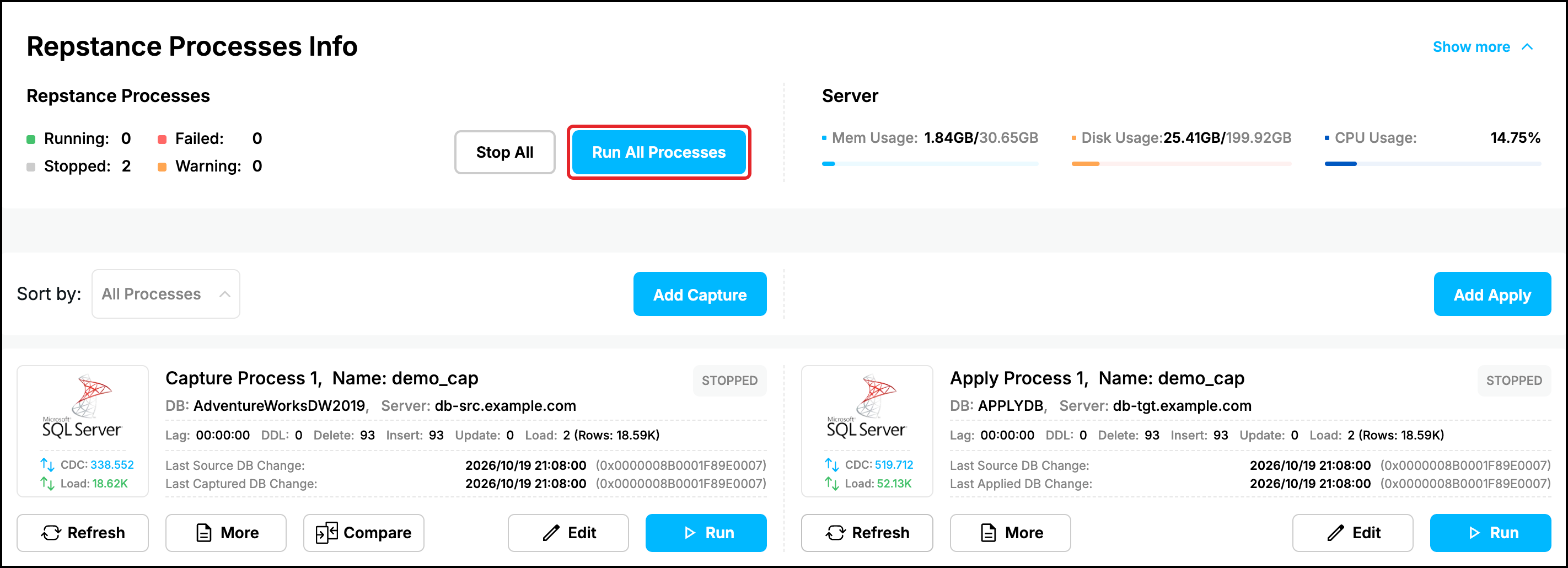The width and height of the screenshot is (1568, 568).
Task: Open More for Capture Process 1
Action: (x=226, y=533)
